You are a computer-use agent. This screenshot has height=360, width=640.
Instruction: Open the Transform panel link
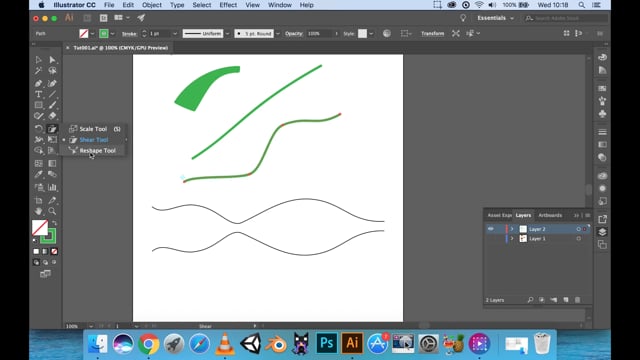(433, 33)
